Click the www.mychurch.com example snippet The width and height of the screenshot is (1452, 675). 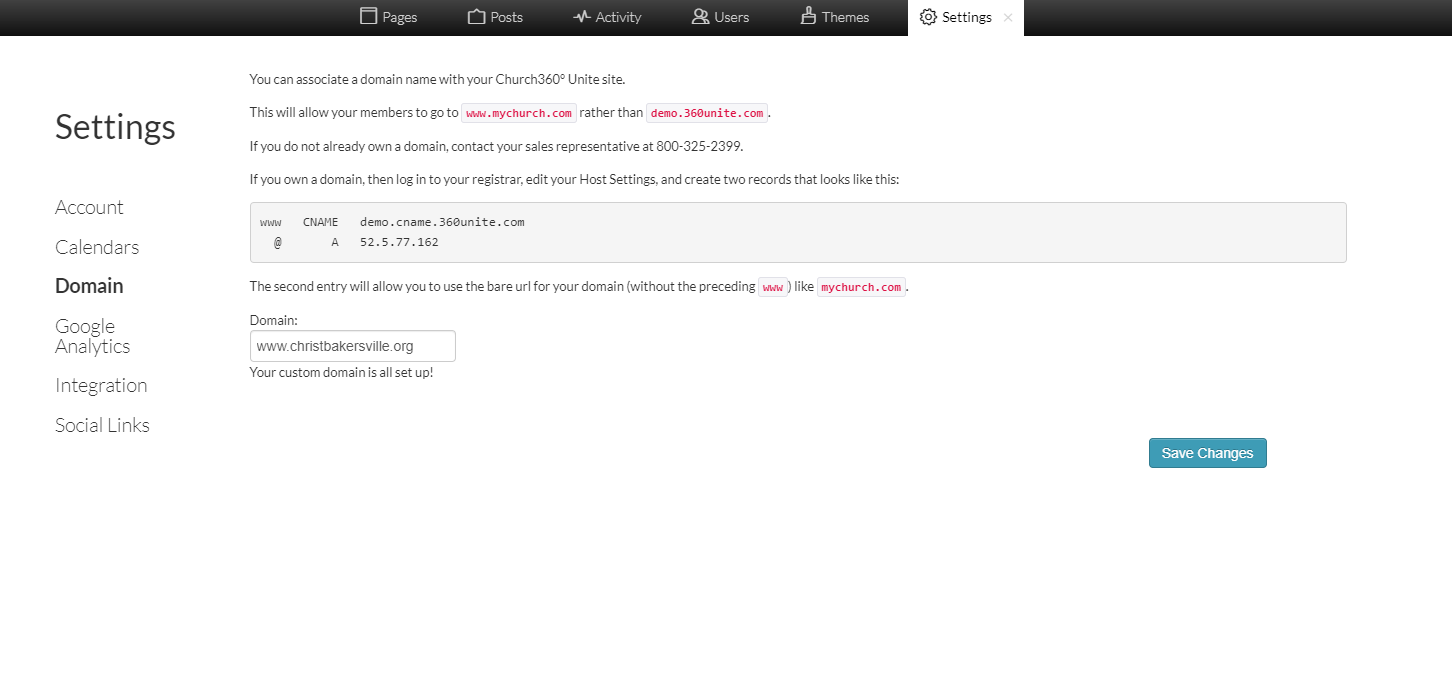pyautogui.click(x=519, y=113)
